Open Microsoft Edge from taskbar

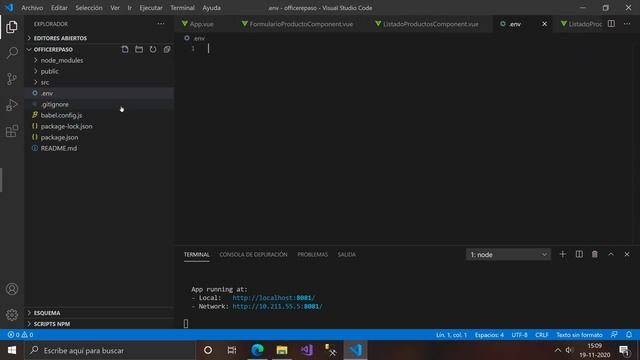[x=257, y=350]
